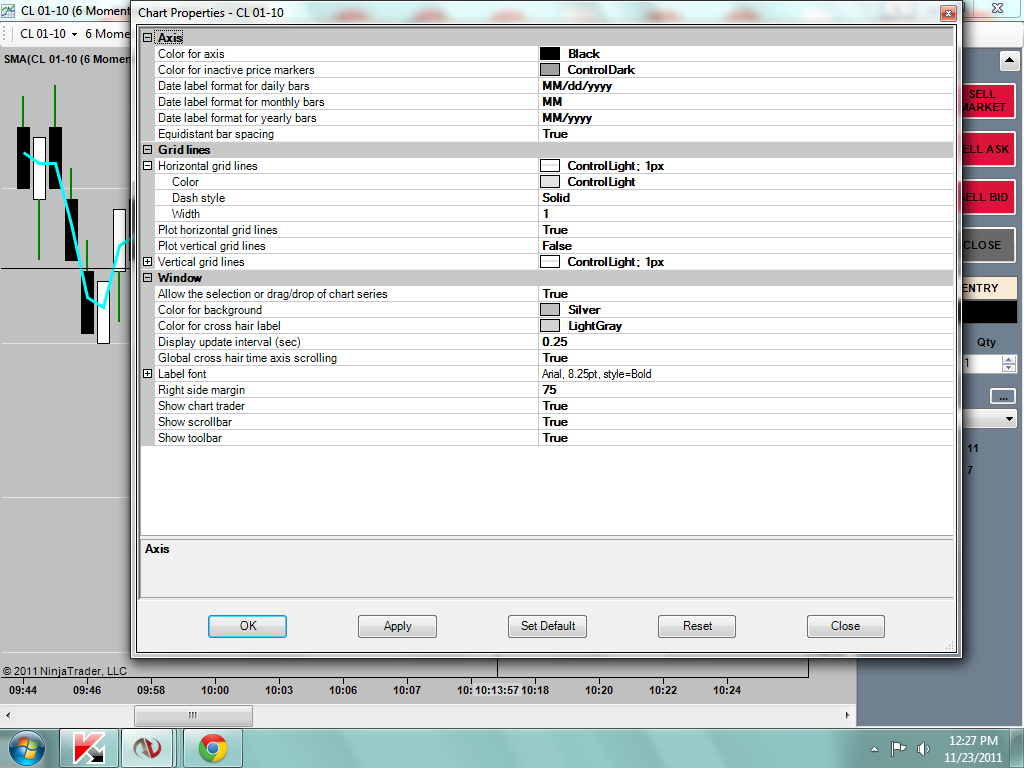This screenshot has height=768, width=1024.
Task: Expand Vertical grid lines sub-properties
Action: [148, 262]
